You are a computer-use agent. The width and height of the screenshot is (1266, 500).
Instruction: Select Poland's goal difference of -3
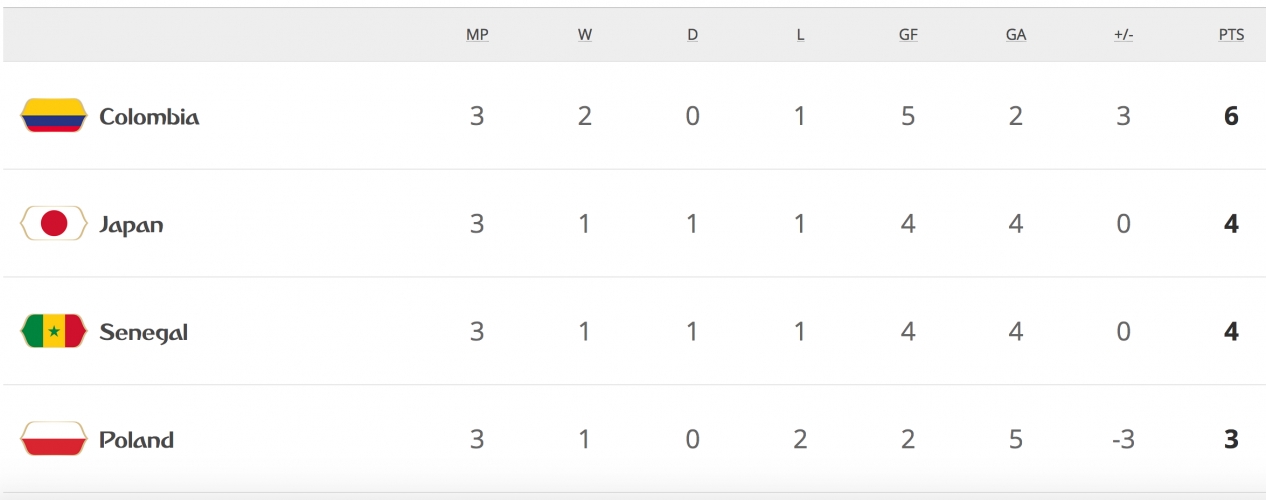tap(1123, 440)
